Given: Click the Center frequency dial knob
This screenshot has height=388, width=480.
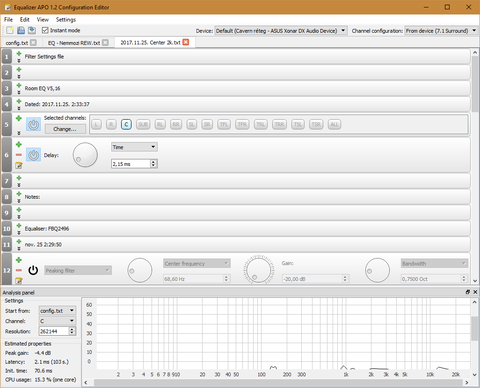Looking at the screenshot, I should pos(140,270).
